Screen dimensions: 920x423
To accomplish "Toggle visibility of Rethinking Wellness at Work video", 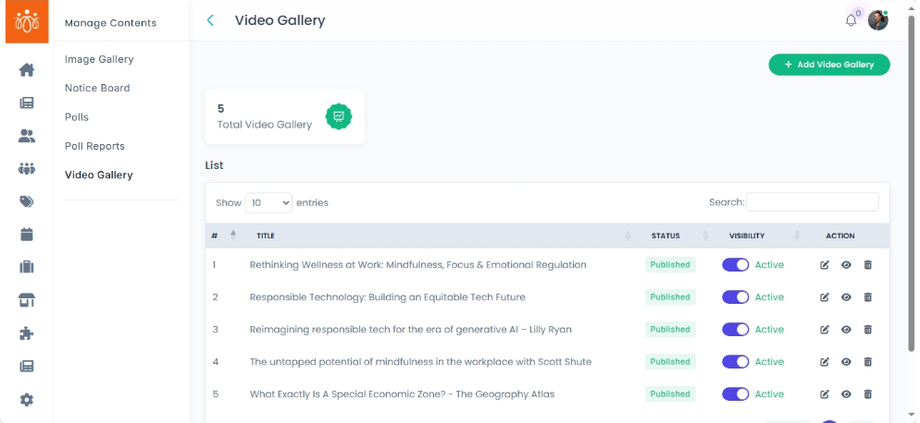I will pyautogui.click(x=735, y=265).
